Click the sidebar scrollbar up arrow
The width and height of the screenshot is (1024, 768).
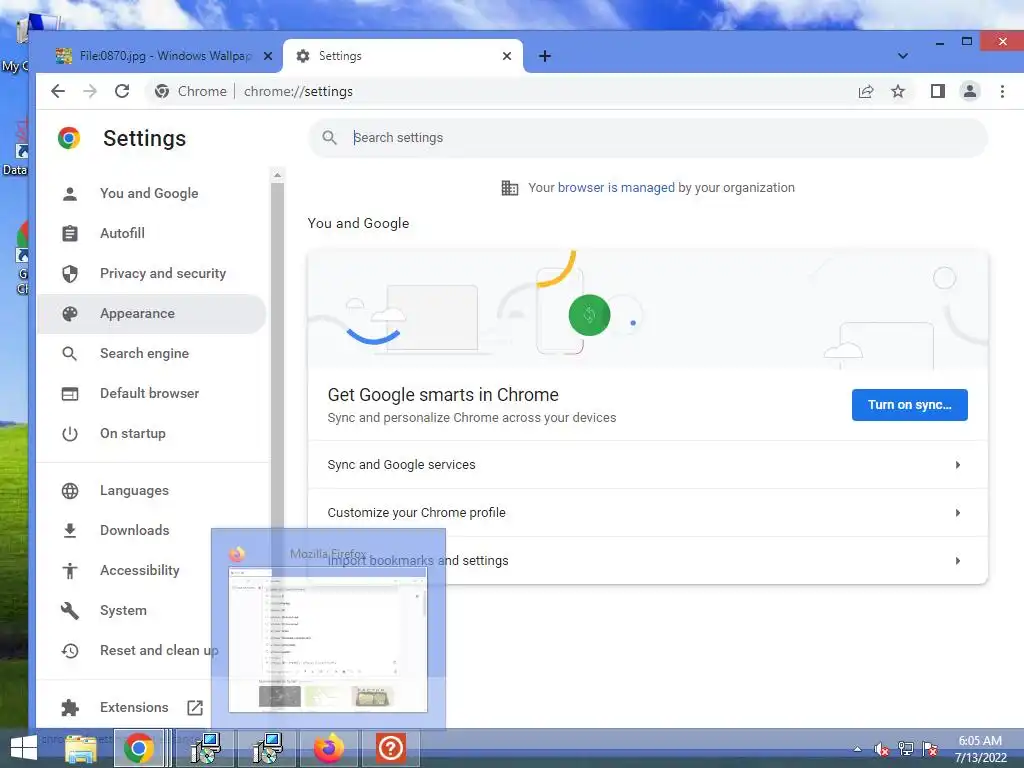277,175
